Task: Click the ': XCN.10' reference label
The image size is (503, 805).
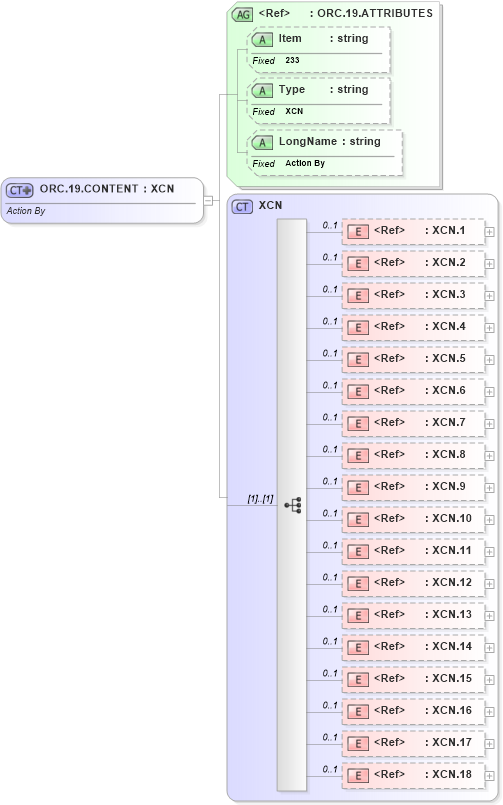Action: [x=448, y=519]
